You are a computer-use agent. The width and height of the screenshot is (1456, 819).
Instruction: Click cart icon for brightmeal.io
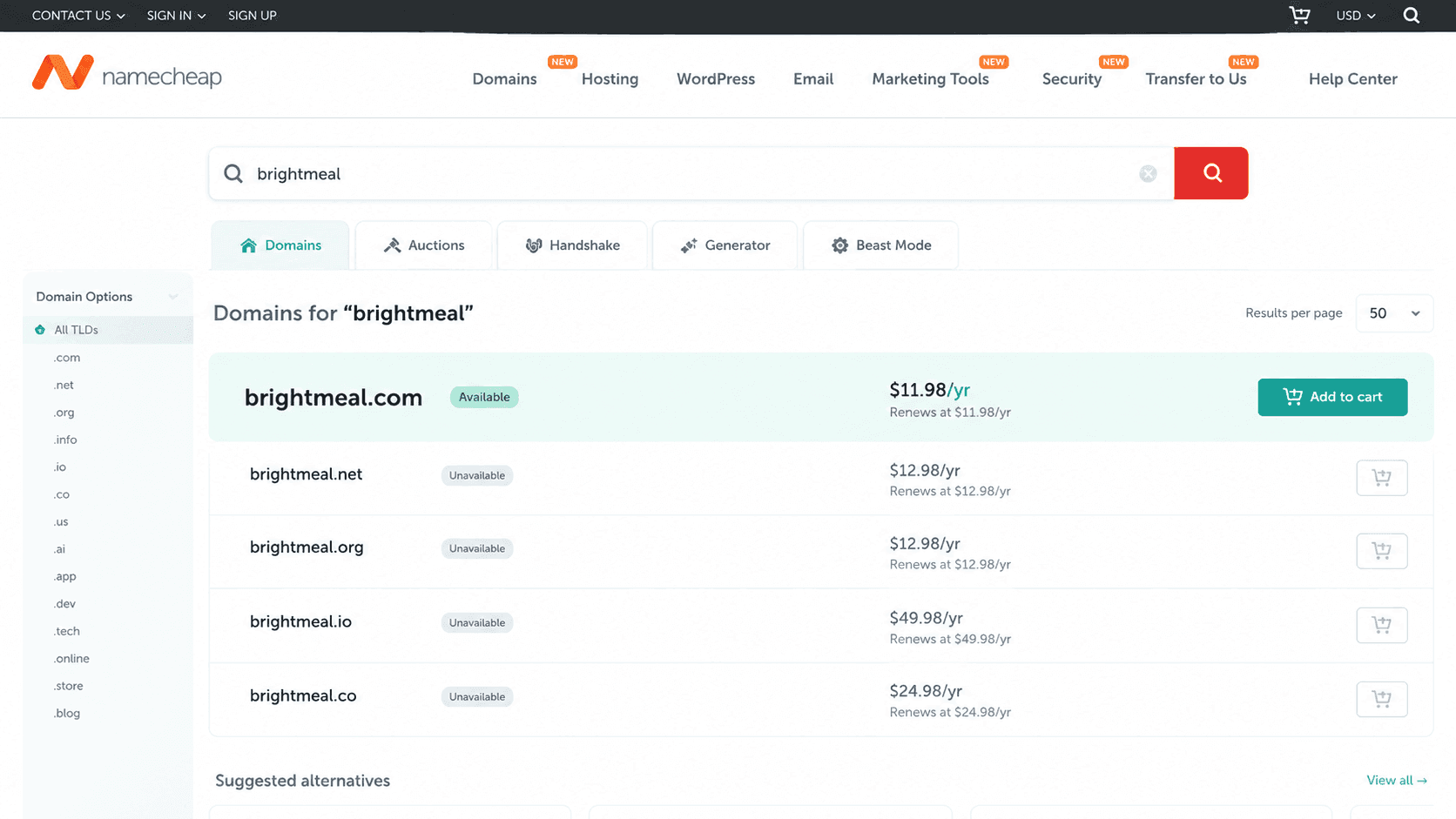pos(1381,624)
